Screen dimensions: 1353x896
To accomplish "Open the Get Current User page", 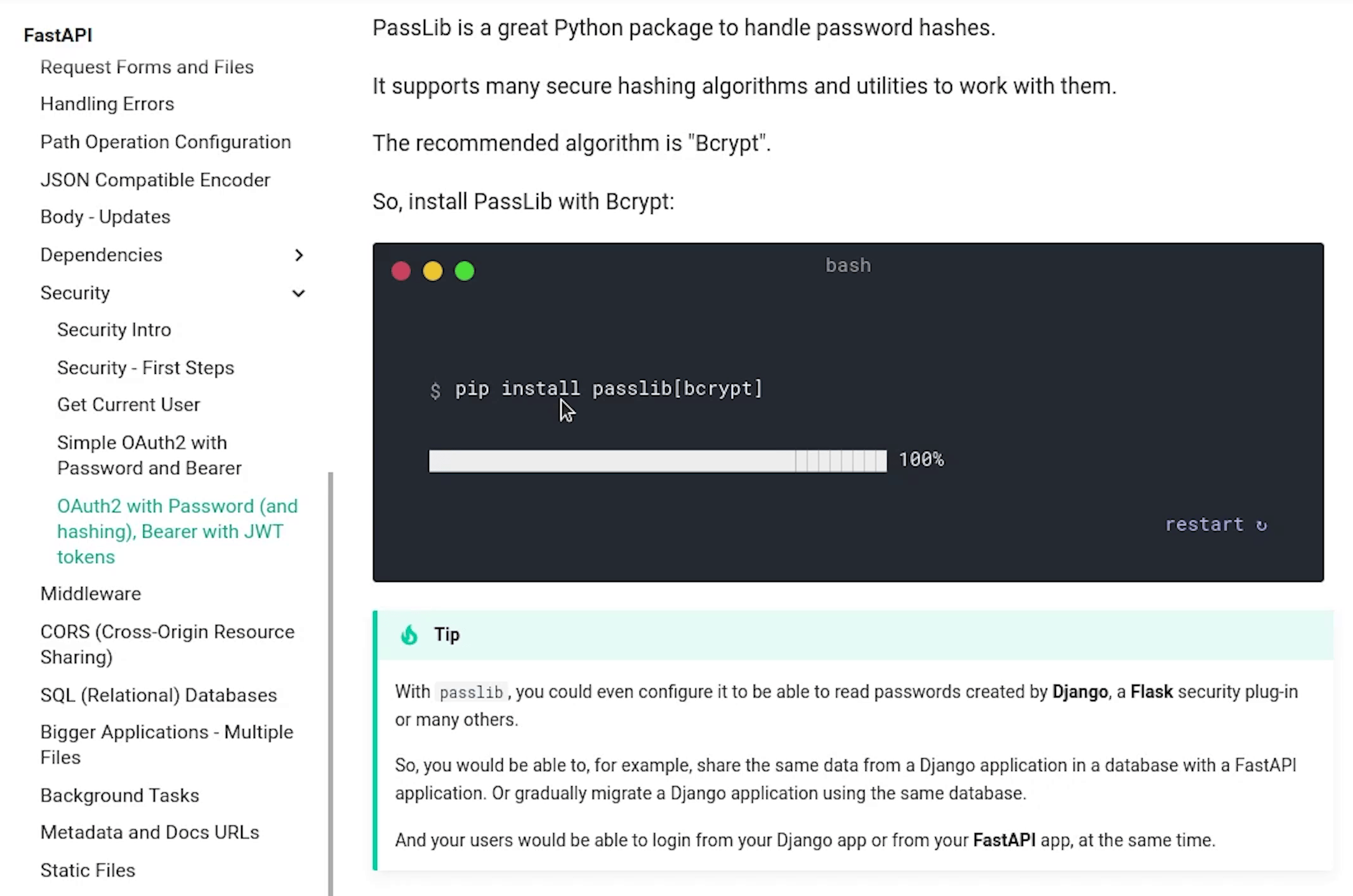I will (x=128, y=405).
